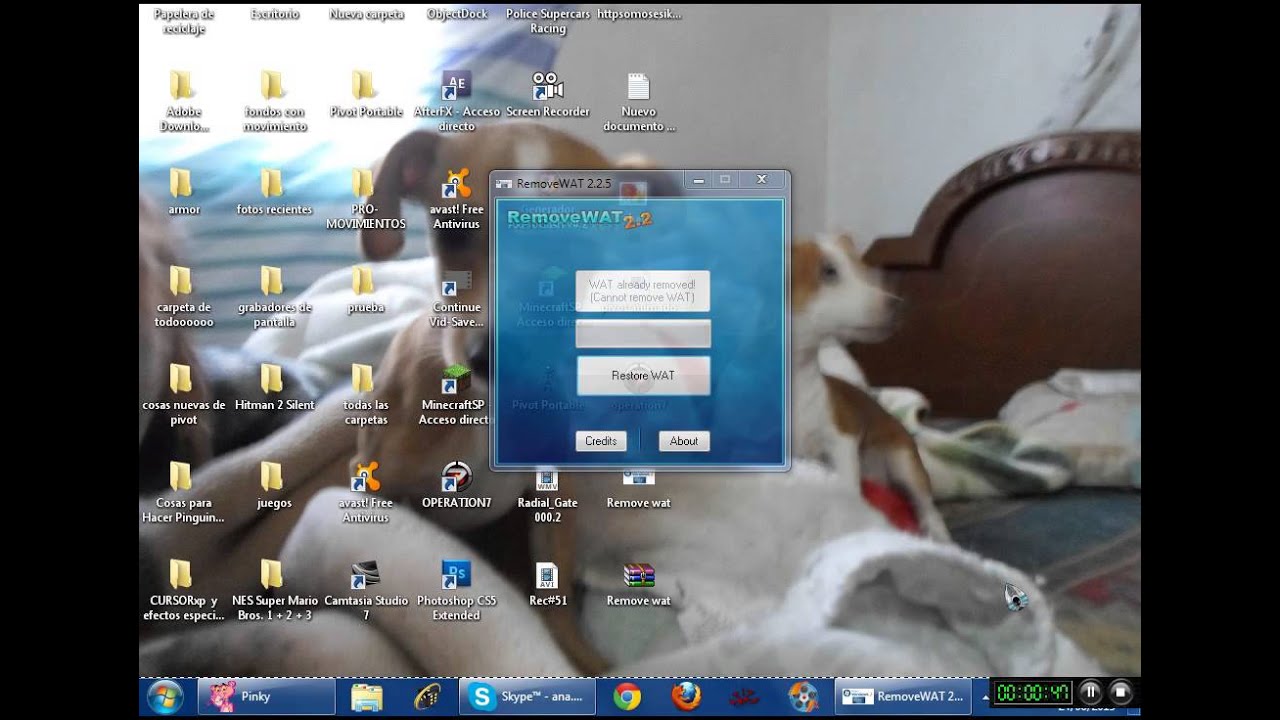The height and width of the screenshot is (720, 1280).
Task: Select the 'grabadores de pantalla' folder
Action: (272, 281)
